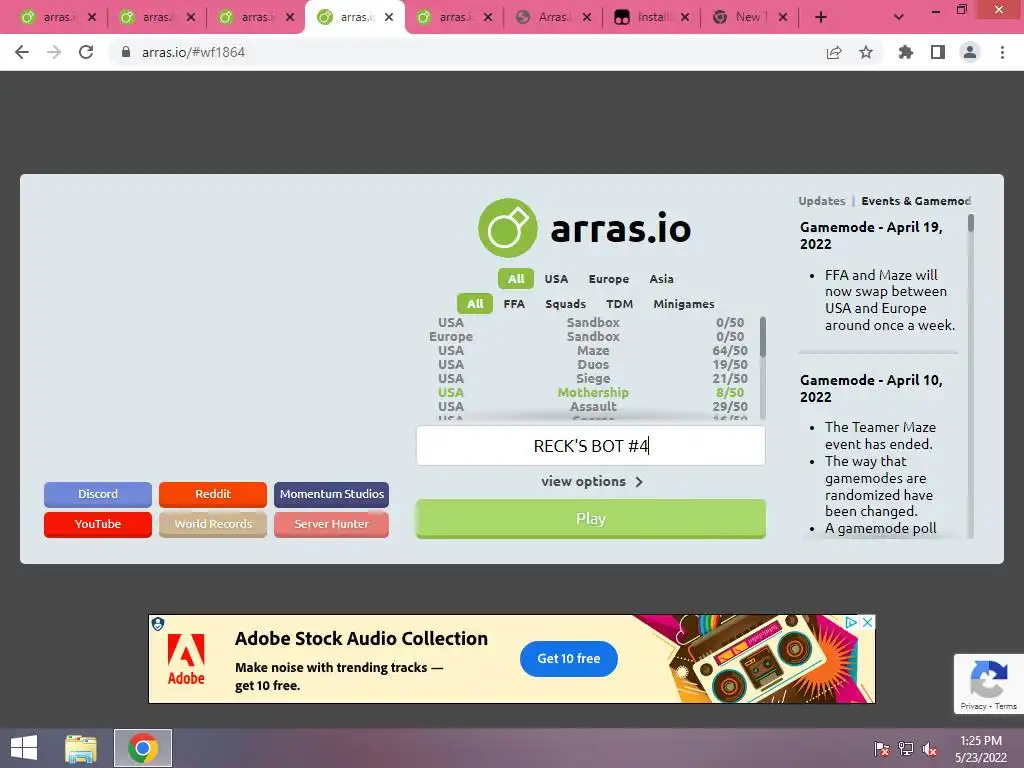
Task: Select the USA Sandbox 0/50 server
Action: (x=590, y=323)
